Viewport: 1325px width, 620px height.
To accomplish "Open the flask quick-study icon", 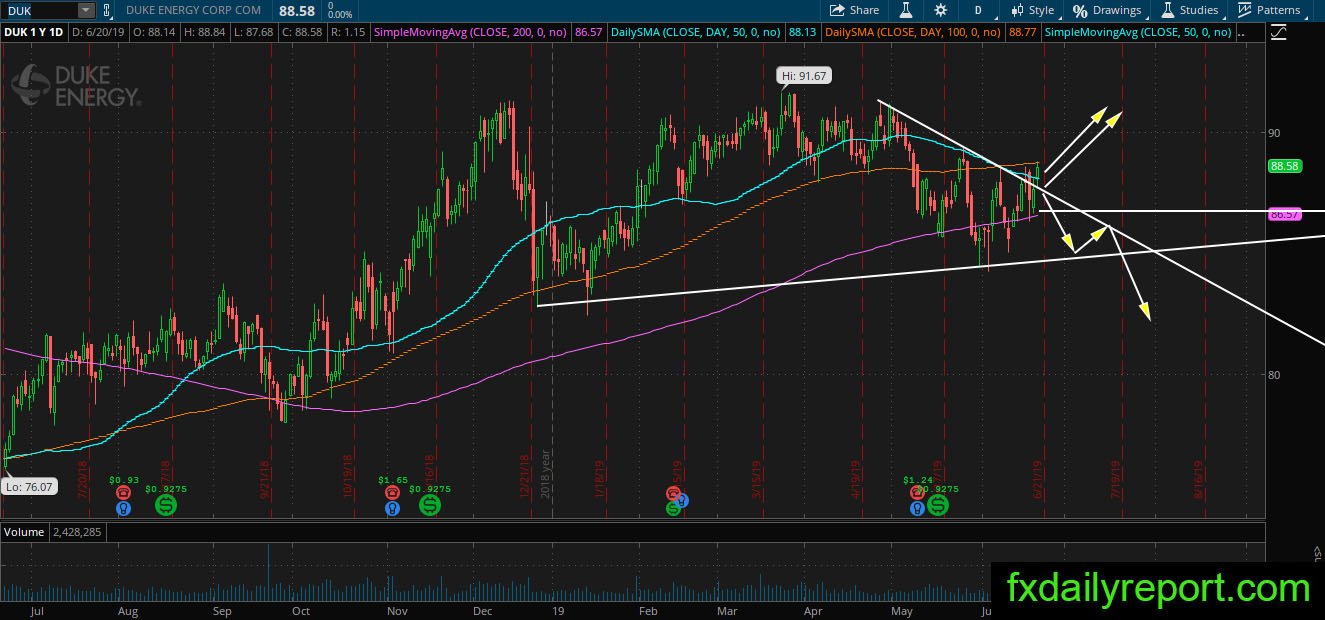I will 906,10.
